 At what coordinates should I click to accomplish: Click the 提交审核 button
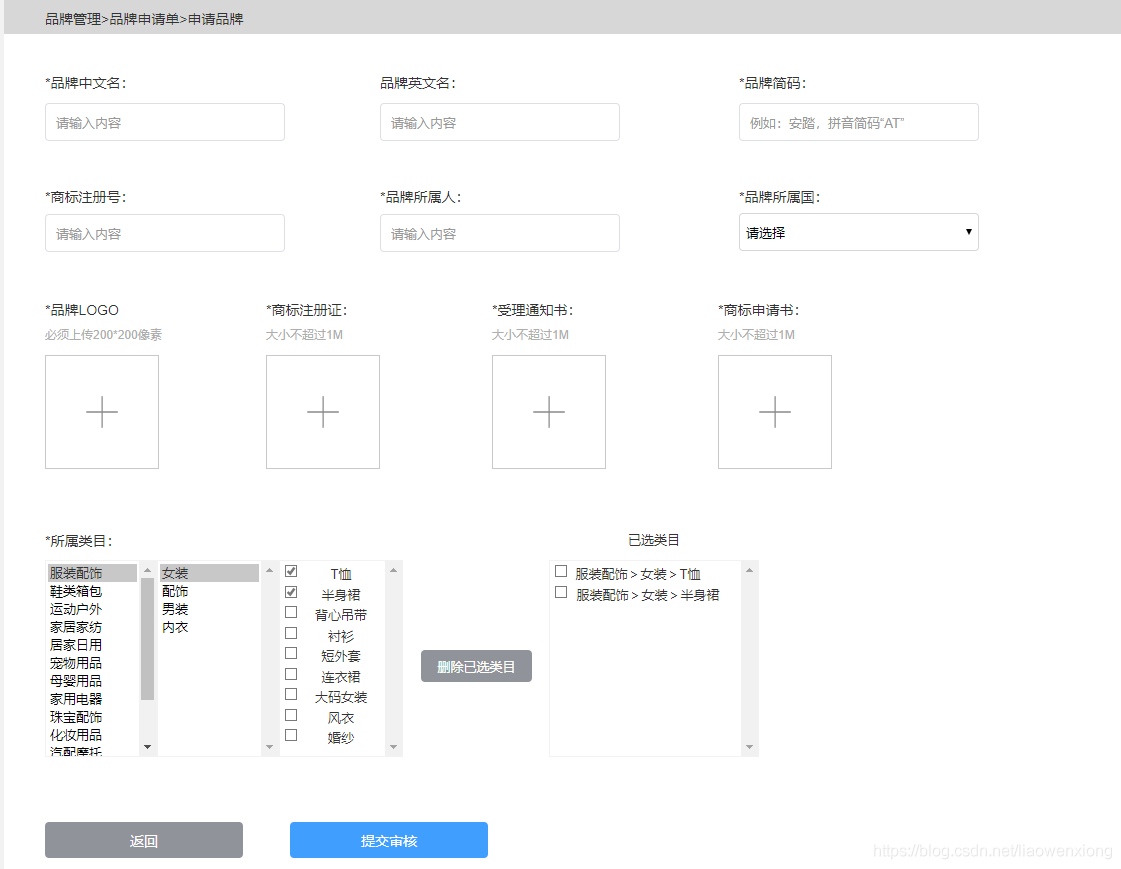click(x=388, y=840)
